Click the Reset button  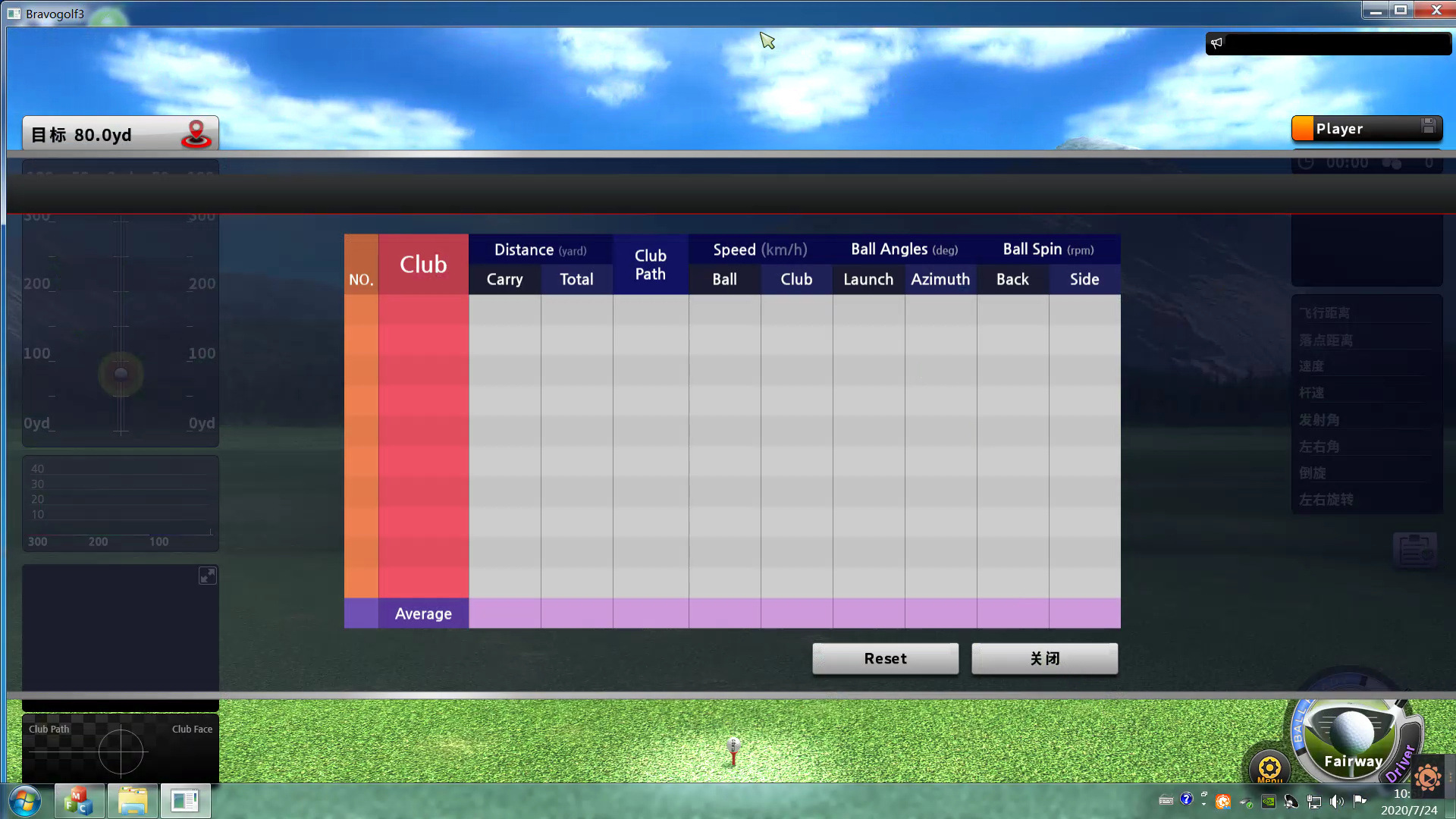click(885, 658)
